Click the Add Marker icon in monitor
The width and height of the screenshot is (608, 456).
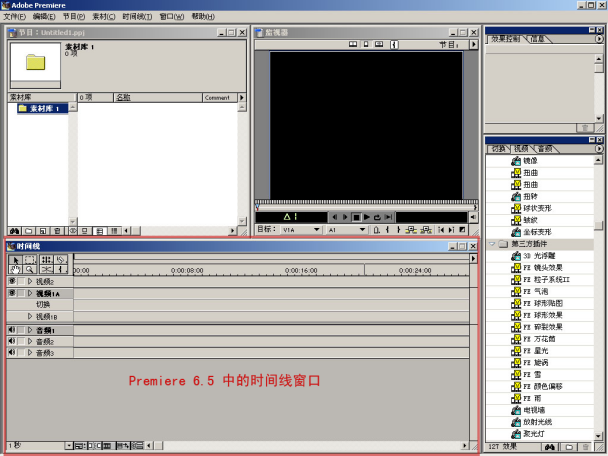tap(377, 230)
